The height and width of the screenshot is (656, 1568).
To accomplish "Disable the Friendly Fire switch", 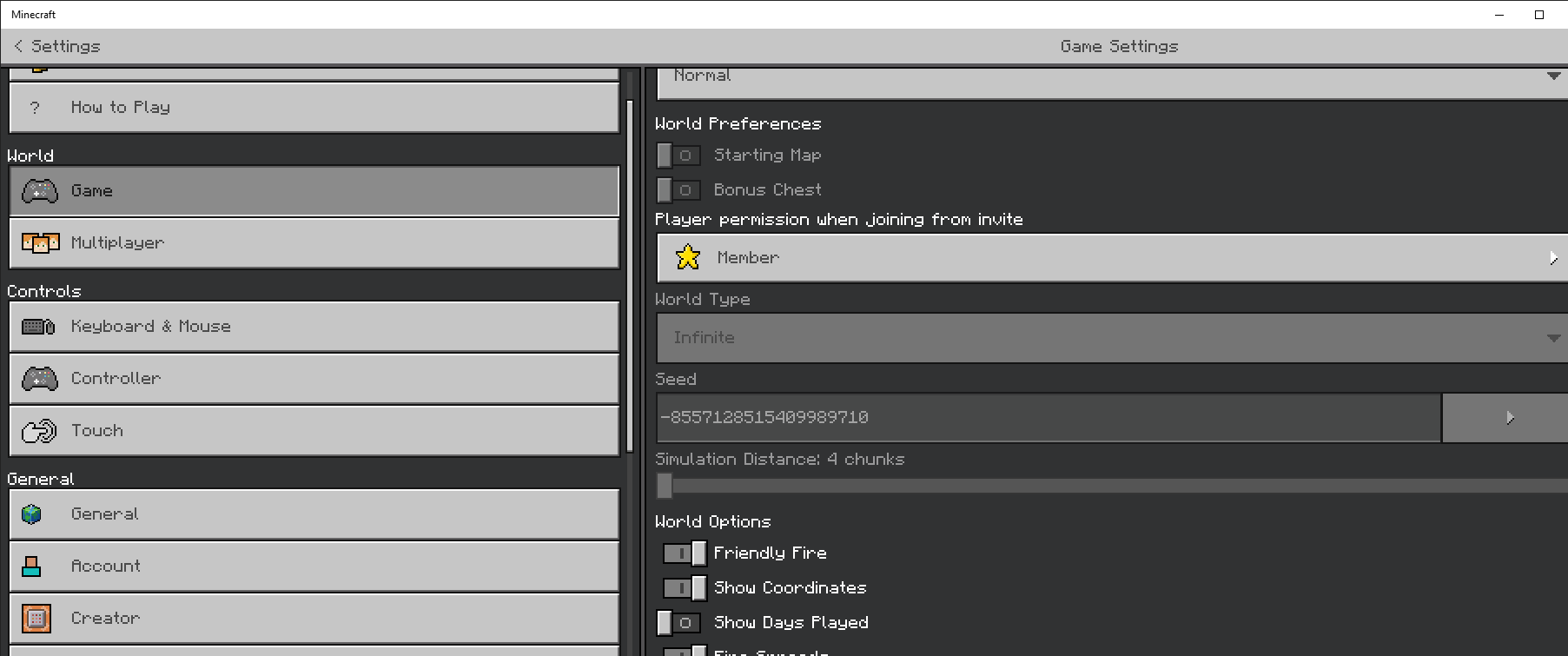I will (x=685, y=553).
